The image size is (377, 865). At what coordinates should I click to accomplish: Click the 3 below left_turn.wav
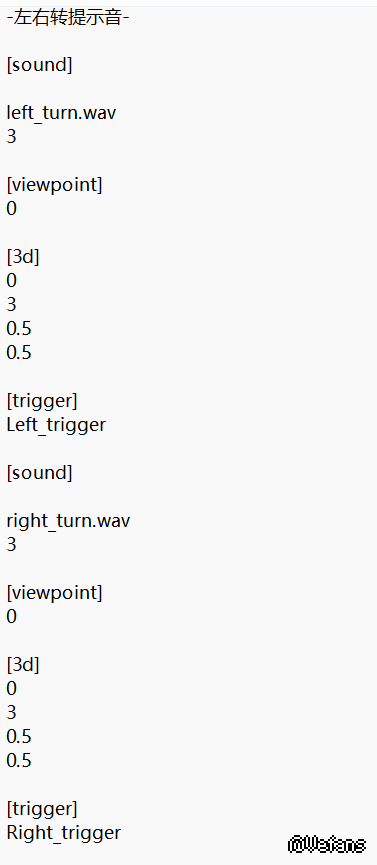[x=12, y=136]
